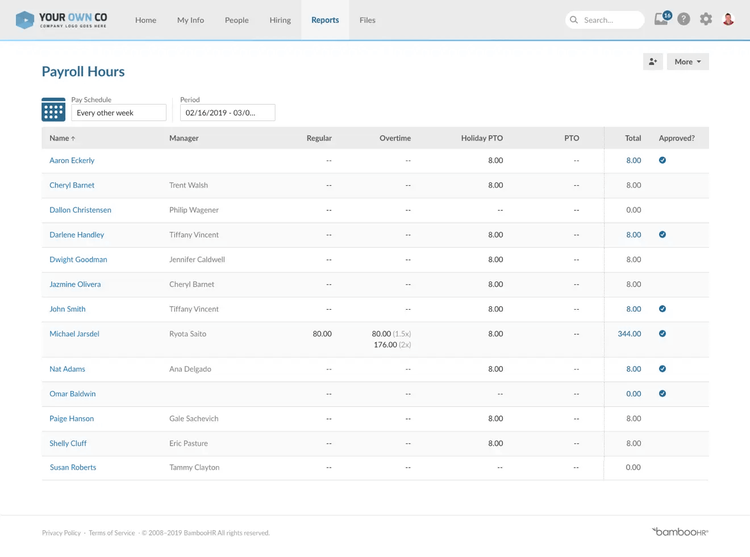
Task: Sort by the Holiday PTO column header
Action: tap(482, 138)
